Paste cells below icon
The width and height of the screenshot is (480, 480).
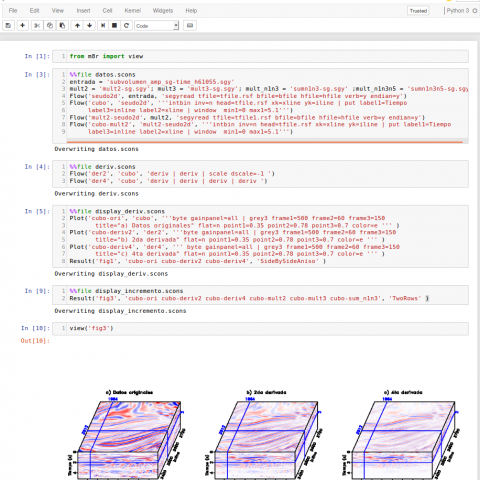(x=62, y=26)
